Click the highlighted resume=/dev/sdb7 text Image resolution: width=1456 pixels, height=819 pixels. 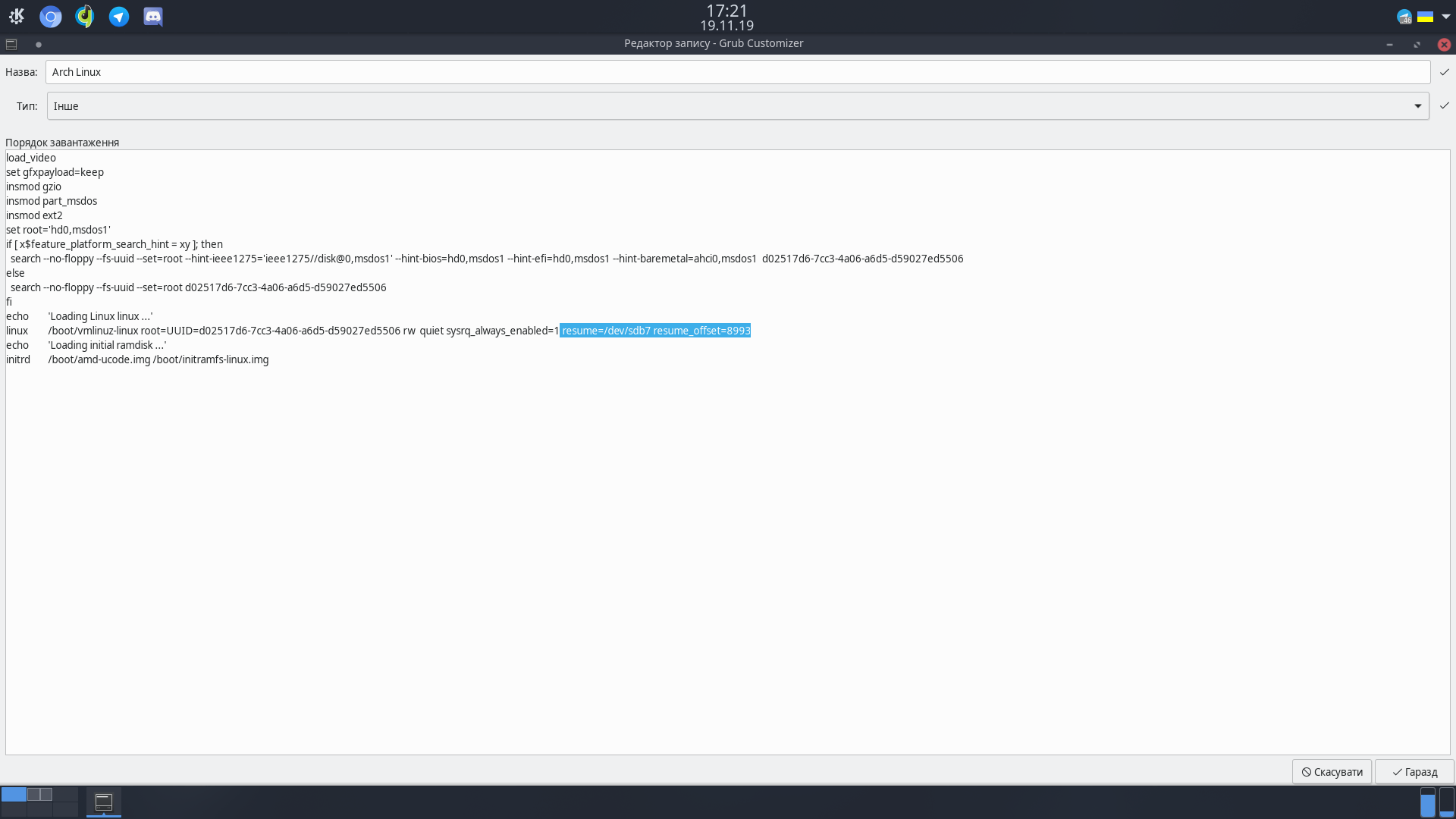[655, 331]
